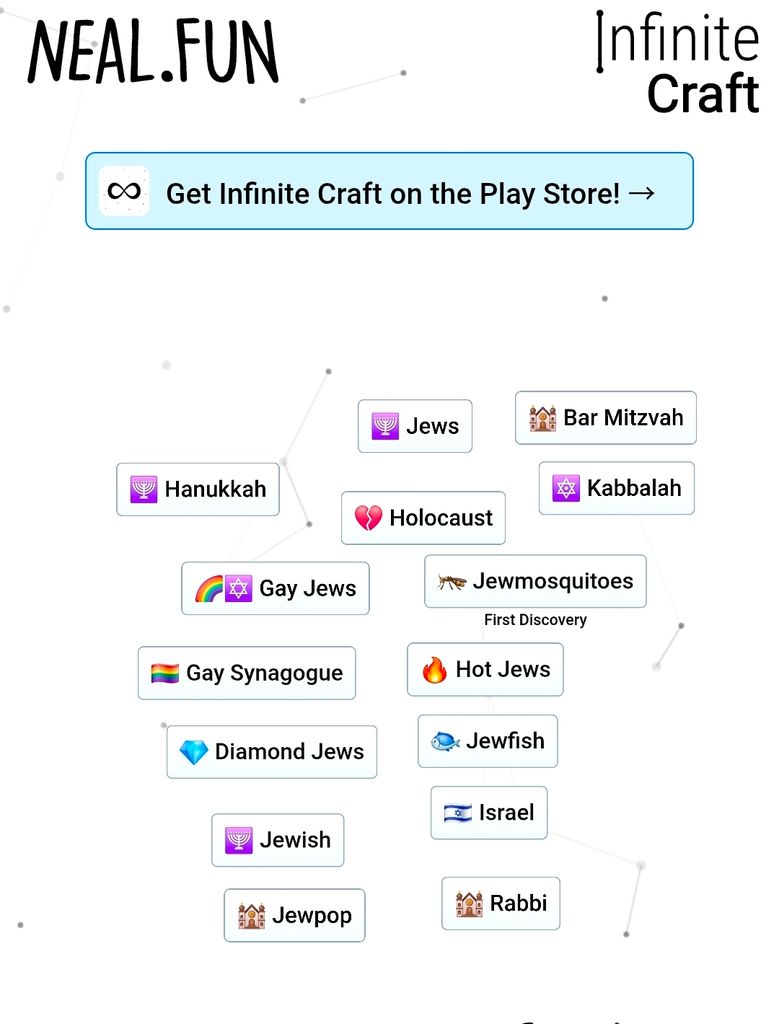
Task: Select the Bar Mitzvah element tile
Action: click(606, 418)
